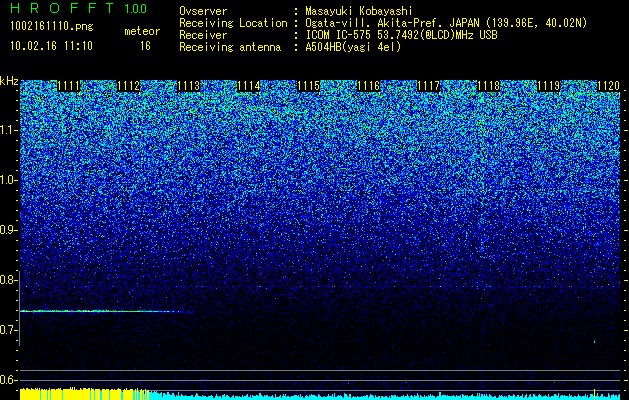Viewport: 629px width, 400px height.
Task: Click the ICOM IC-575 receiver text
Action: coord(401,35)
